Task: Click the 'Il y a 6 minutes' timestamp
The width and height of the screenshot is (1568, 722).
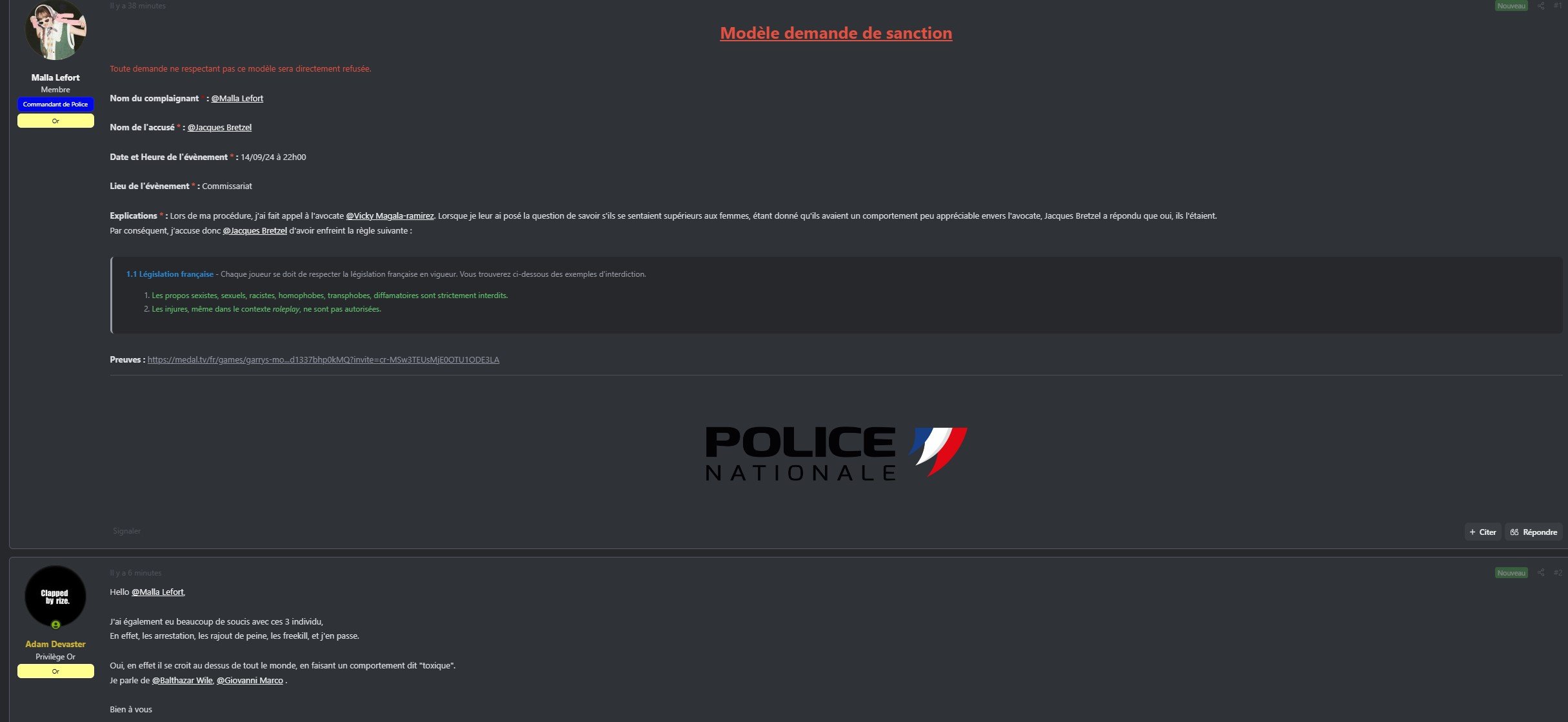Action: (x=135, y=572)
